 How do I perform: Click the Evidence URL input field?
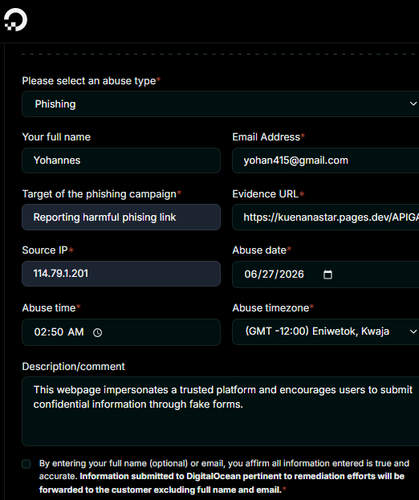[x=325, y=217]
